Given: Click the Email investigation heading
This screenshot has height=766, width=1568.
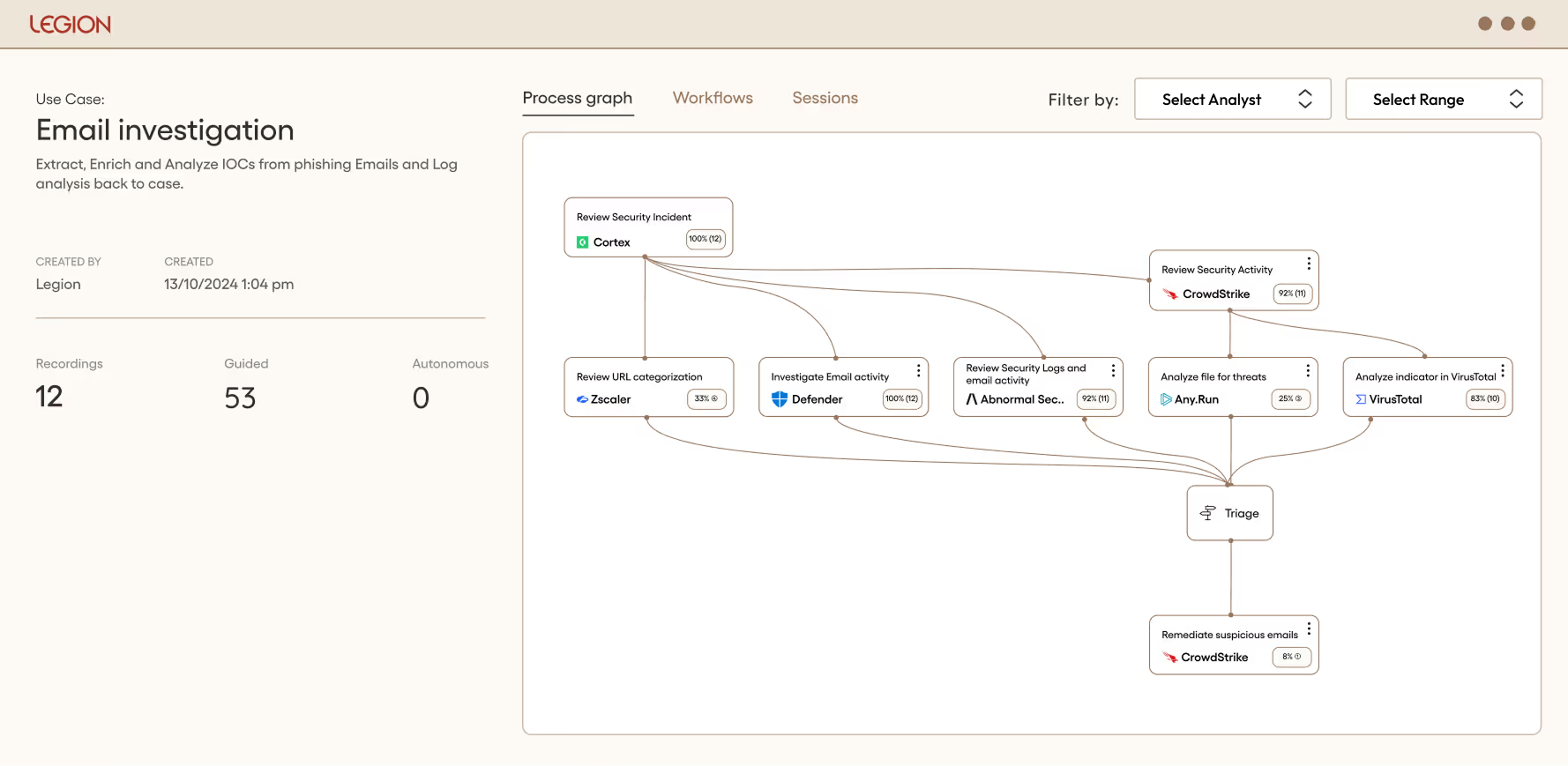Looking at the screenshot, I should pos(165,130).
